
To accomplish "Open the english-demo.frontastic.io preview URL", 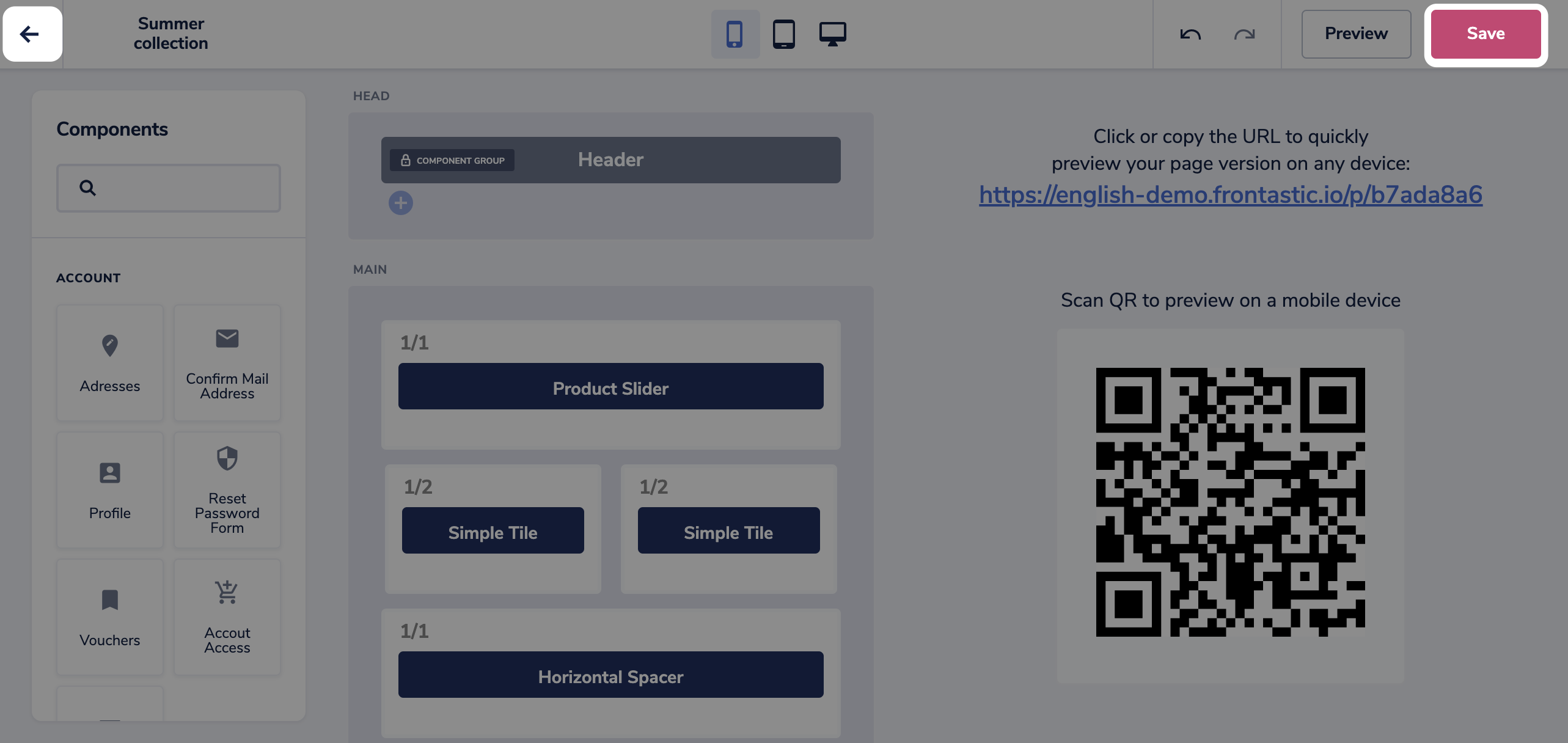I will tap(1231, 195).
